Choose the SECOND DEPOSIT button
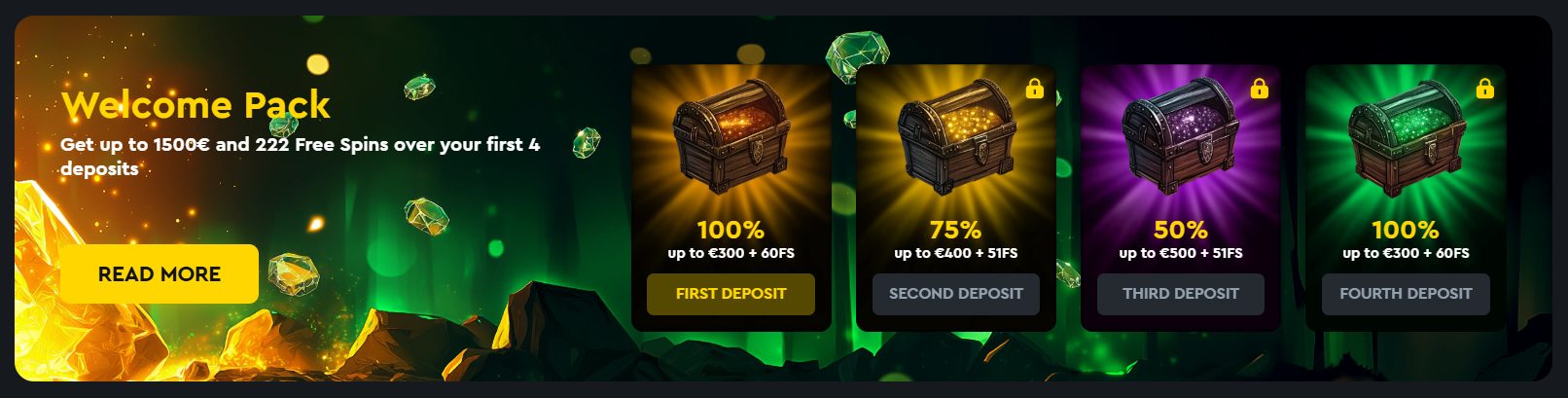The width and height of the screenshot is (1568, 398). point(955,294)
